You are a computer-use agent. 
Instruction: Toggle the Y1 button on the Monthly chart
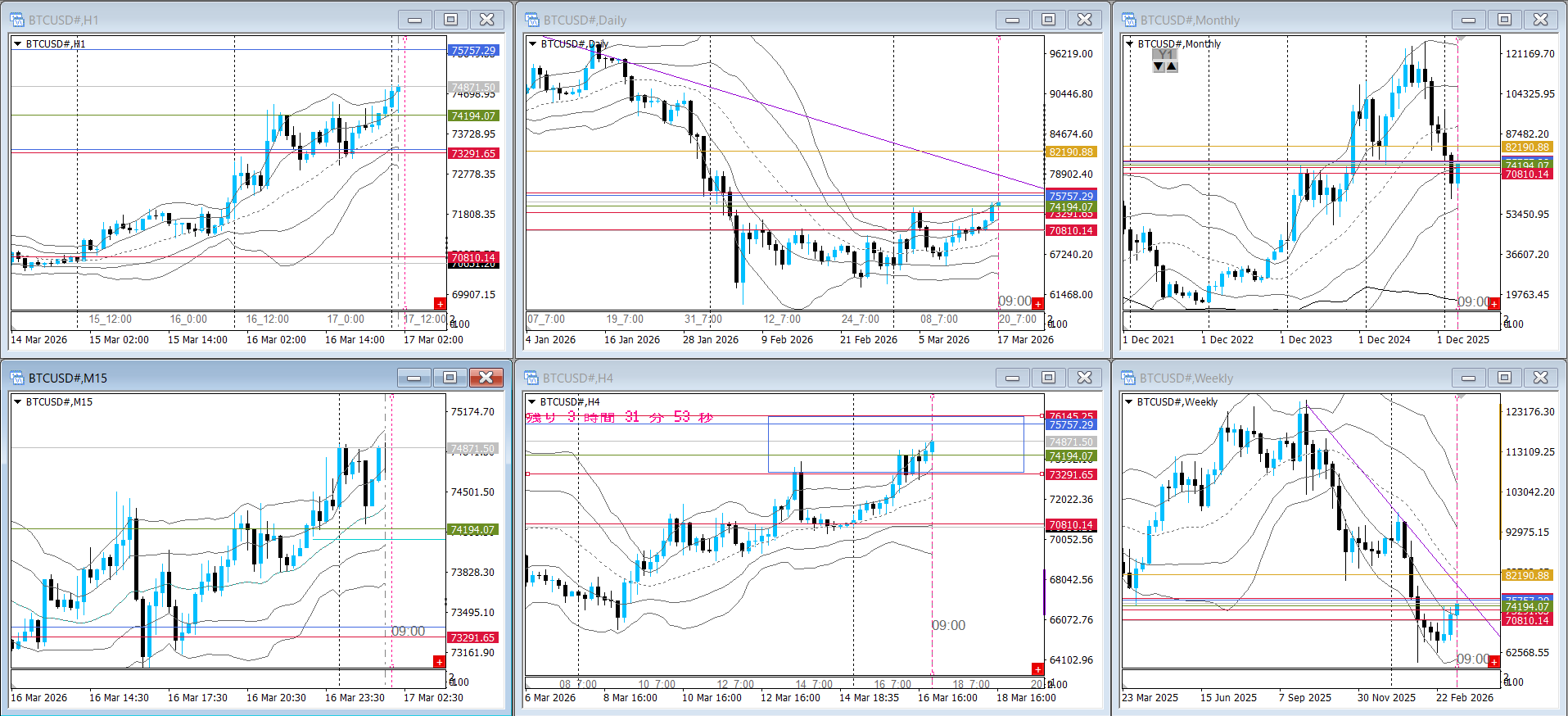click(1165, 54)
